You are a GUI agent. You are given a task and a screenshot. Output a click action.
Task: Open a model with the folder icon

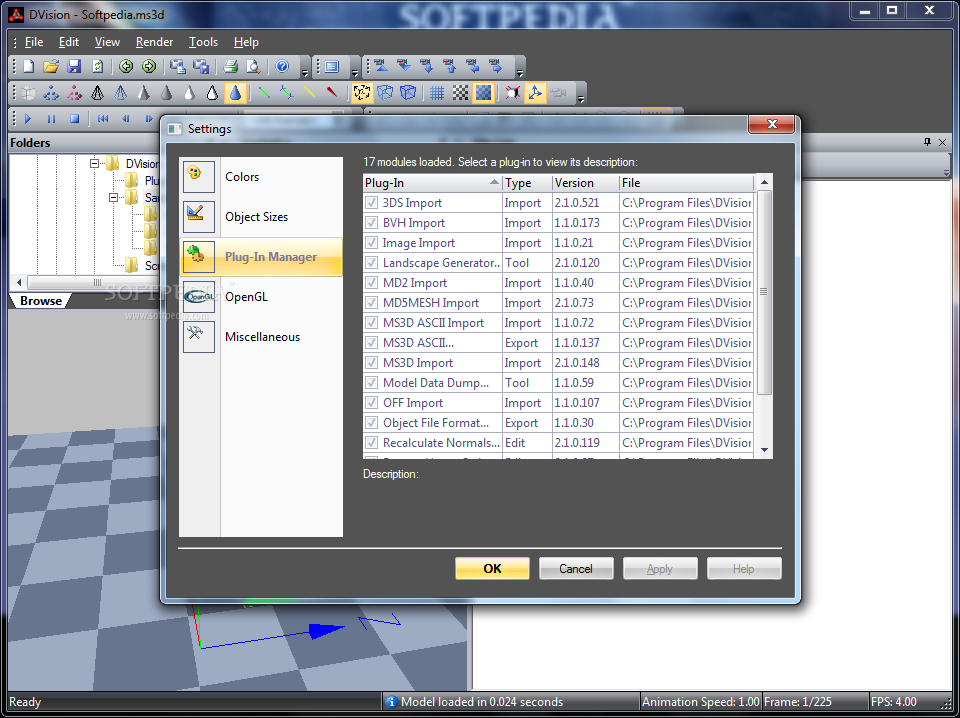tap(51, 66)
